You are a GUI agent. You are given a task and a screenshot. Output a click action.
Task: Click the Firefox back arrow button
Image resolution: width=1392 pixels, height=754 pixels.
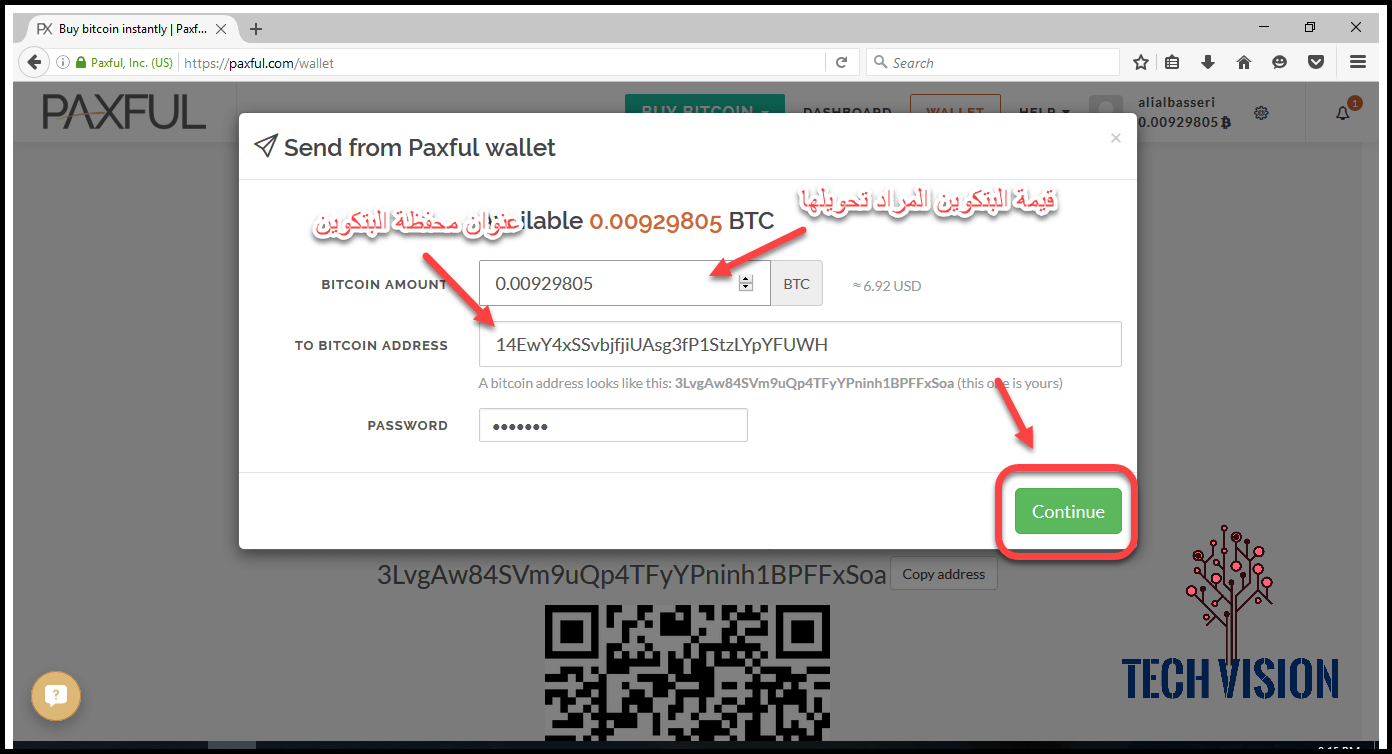[35, 62]
